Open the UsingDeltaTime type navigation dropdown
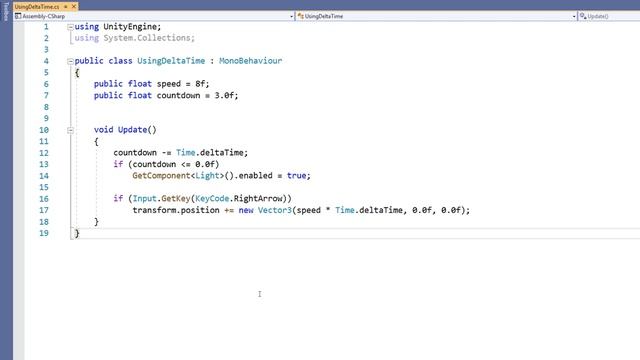 (x=574, y=16)
